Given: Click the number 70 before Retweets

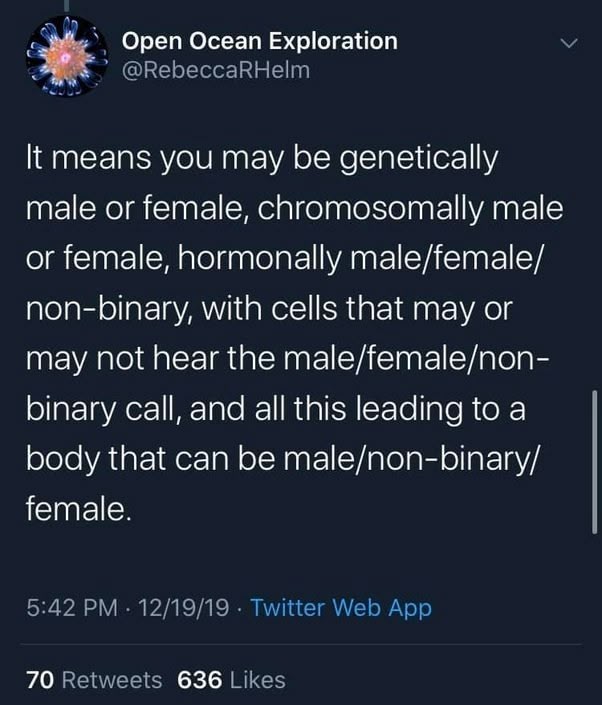Looking at the screenshot, I should click(39, 680).
